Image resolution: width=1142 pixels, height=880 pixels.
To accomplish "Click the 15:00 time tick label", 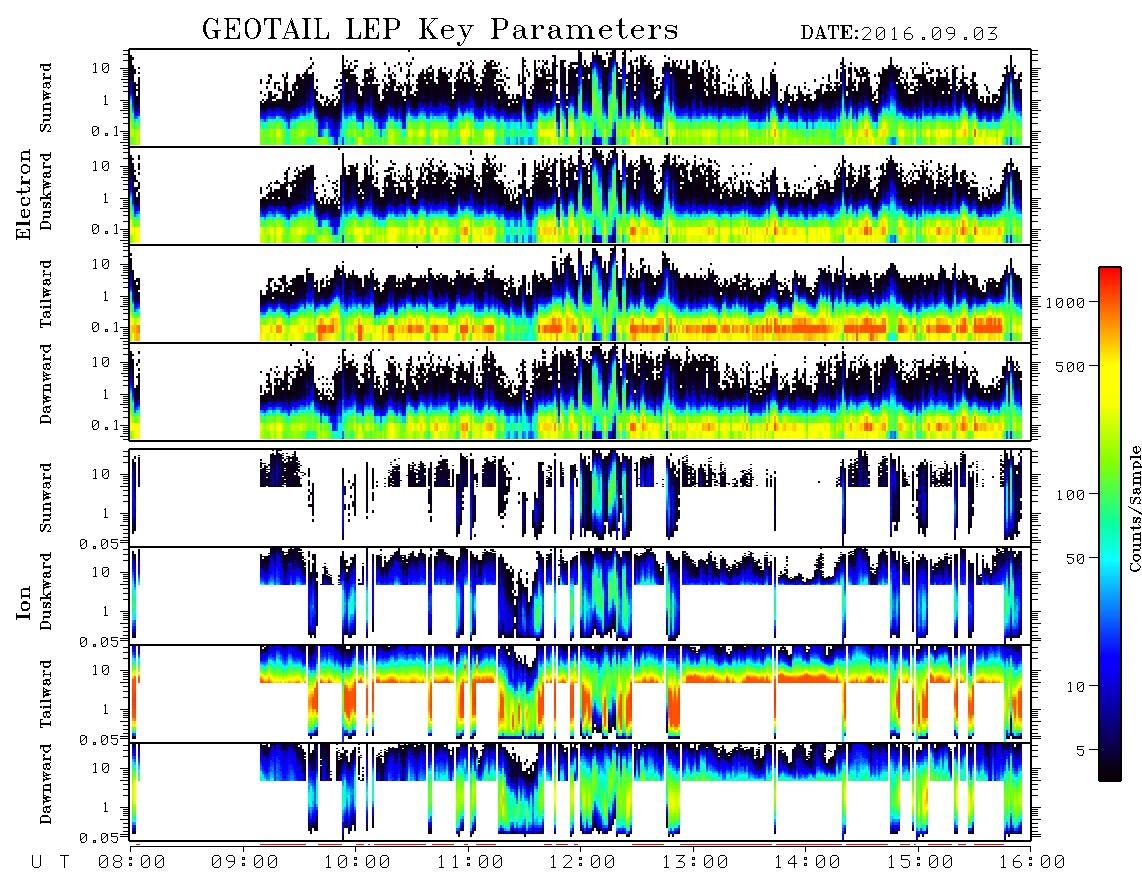I will (x=920, y=863).
